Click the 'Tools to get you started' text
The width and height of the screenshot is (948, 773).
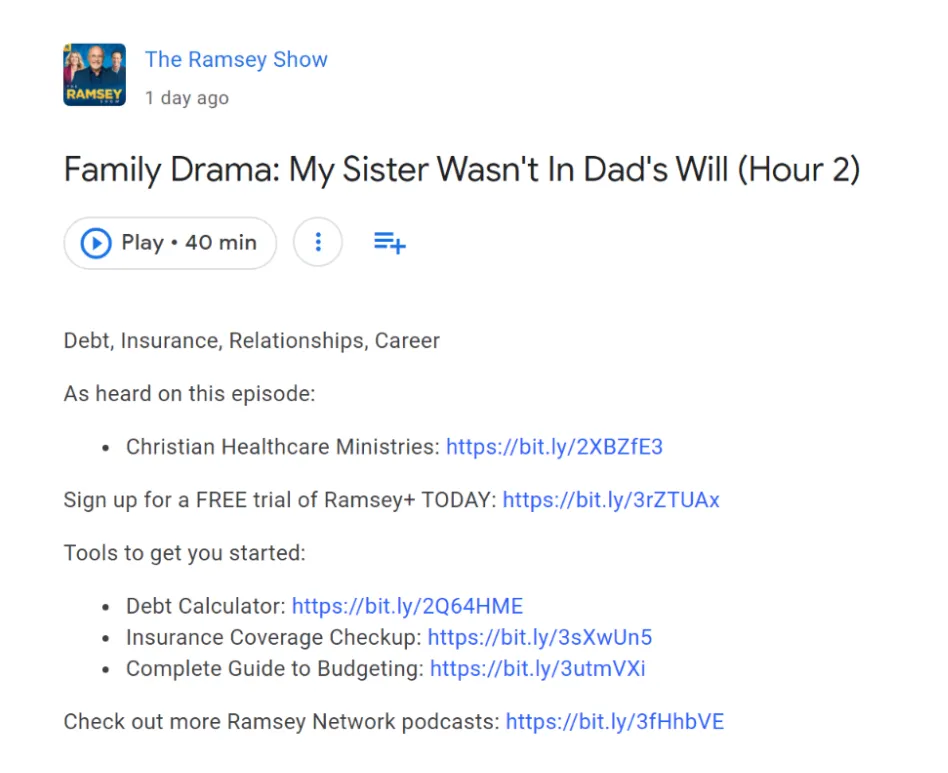[x=184, y=553]
